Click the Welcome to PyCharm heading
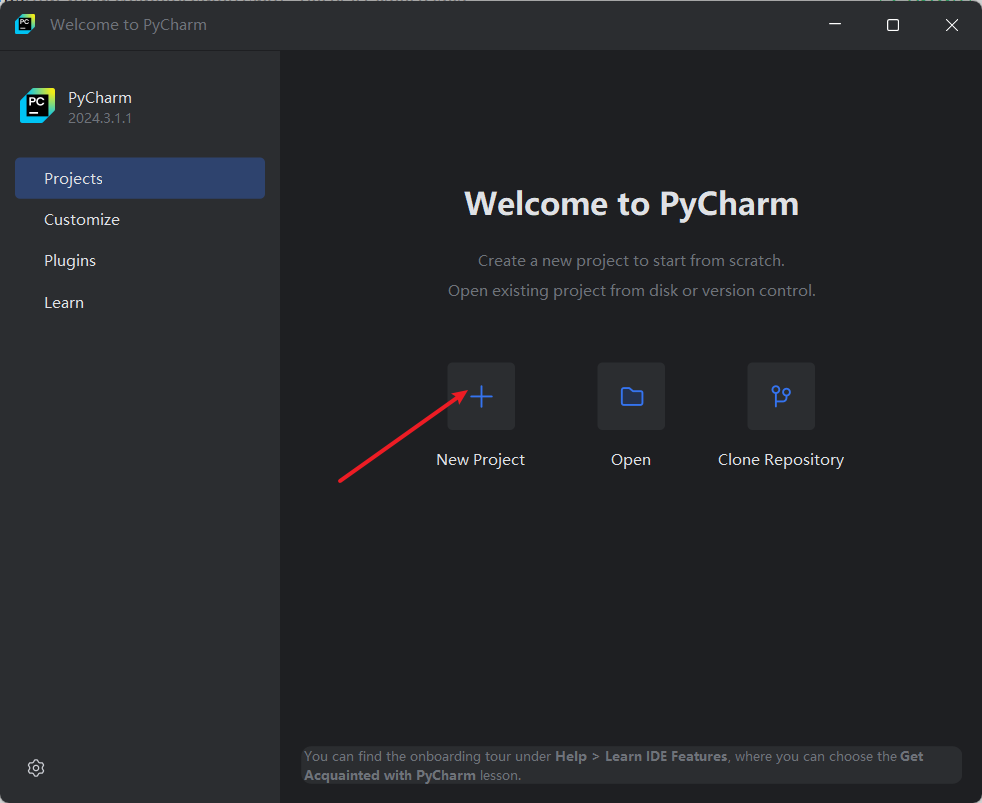Image resolution: width=982 pixels, height=803 pixels. click(631, 204)
